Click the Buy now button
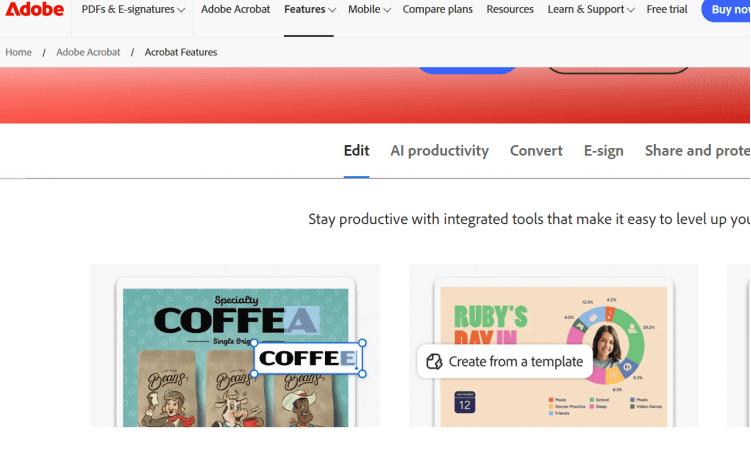751x451 pixels. click(x=726, y=10)
